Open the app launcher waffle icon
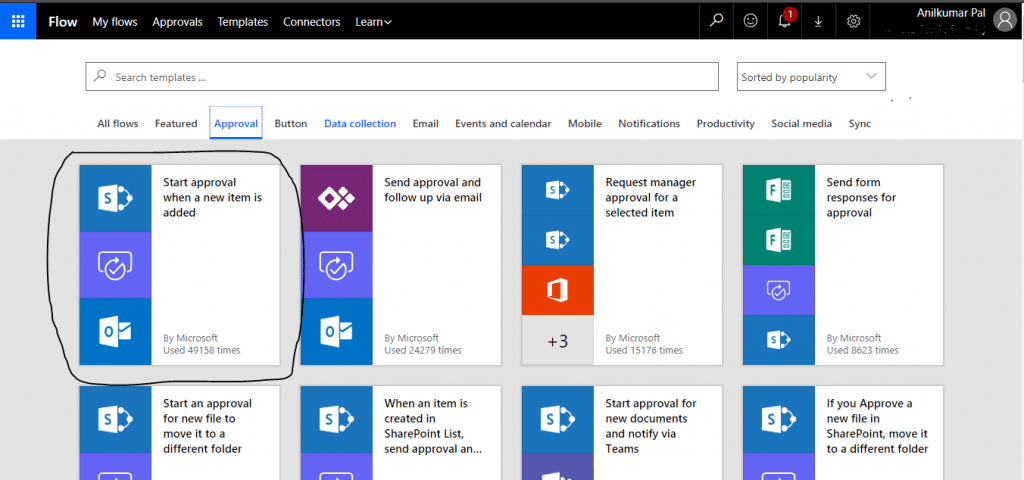Image resolution: width=1024 pixels, height=480 pixels. click(18, 20)
